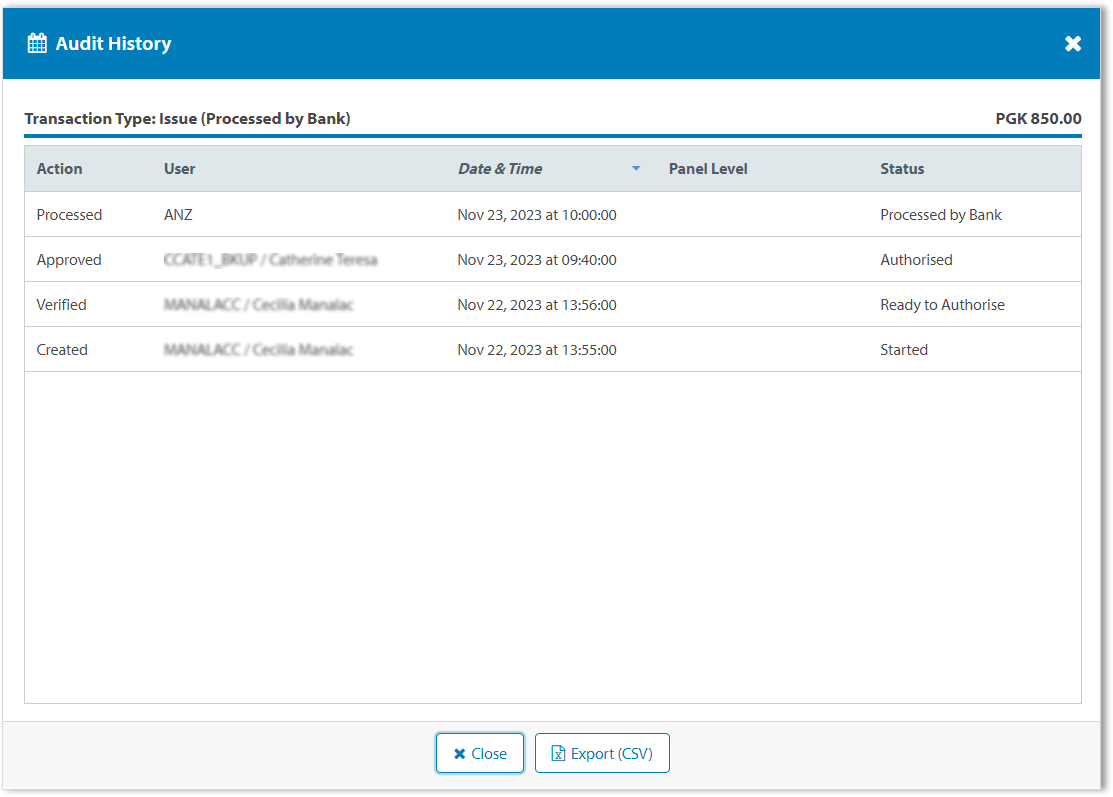Screen dimensions: 1113x797
Task: Select the Started status cell
Action: tap(904, 350)
